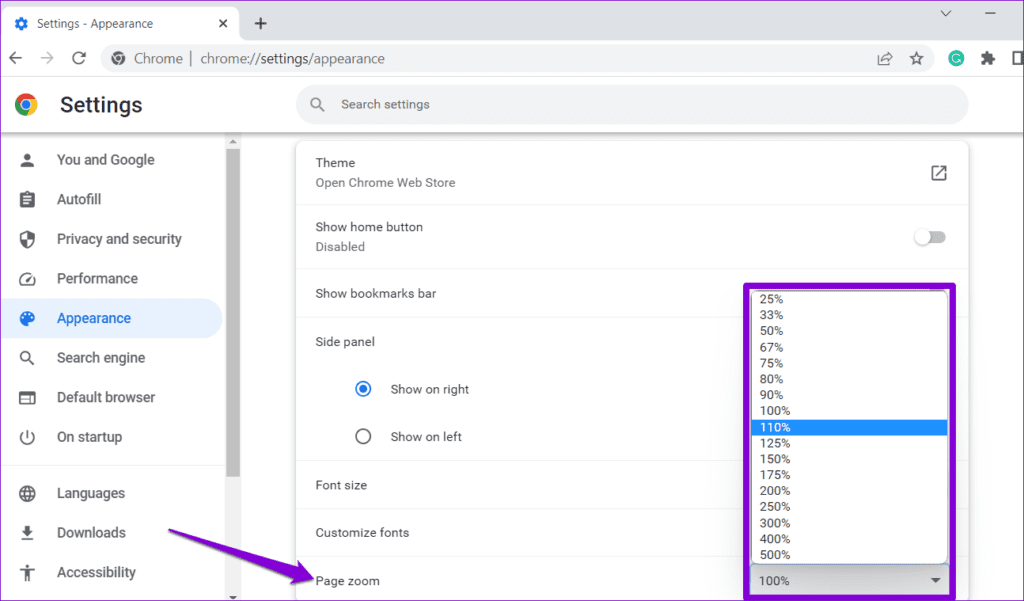The height and width of the screenshot is (601, 1024).
Task: Click the tab search chevron in title bar
Action: click(946, 13)
